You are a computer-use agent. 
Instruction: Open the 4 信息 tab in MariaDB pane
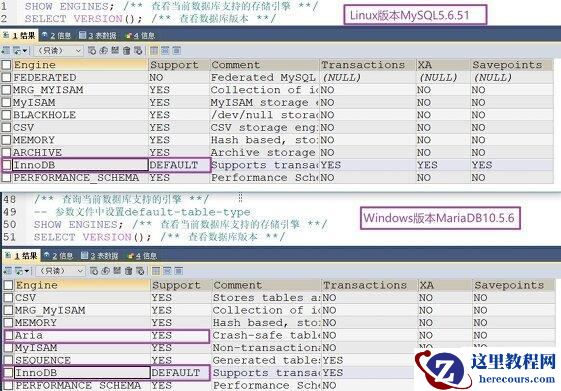point(142,256)
